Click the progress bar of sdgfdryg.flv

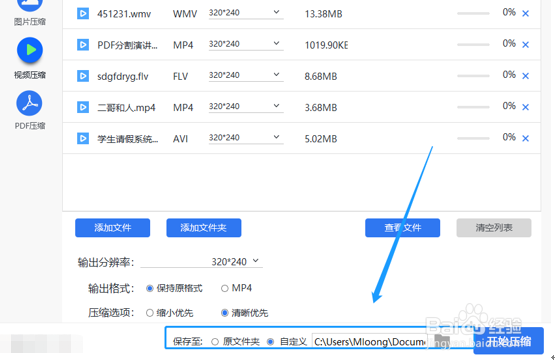(473, 76)
